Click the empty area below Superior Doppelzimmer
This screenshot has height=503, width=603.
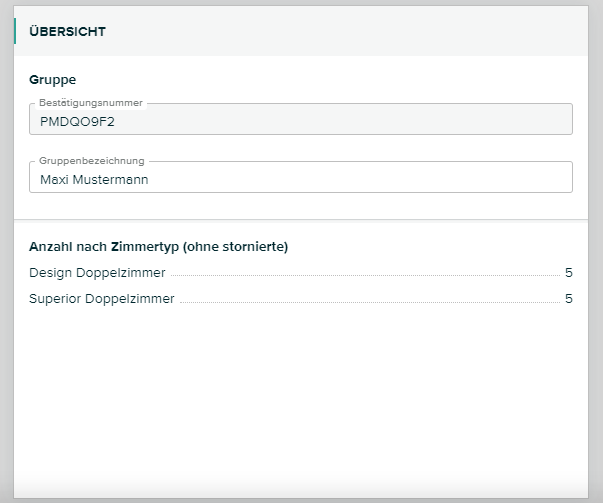[300, 400]
